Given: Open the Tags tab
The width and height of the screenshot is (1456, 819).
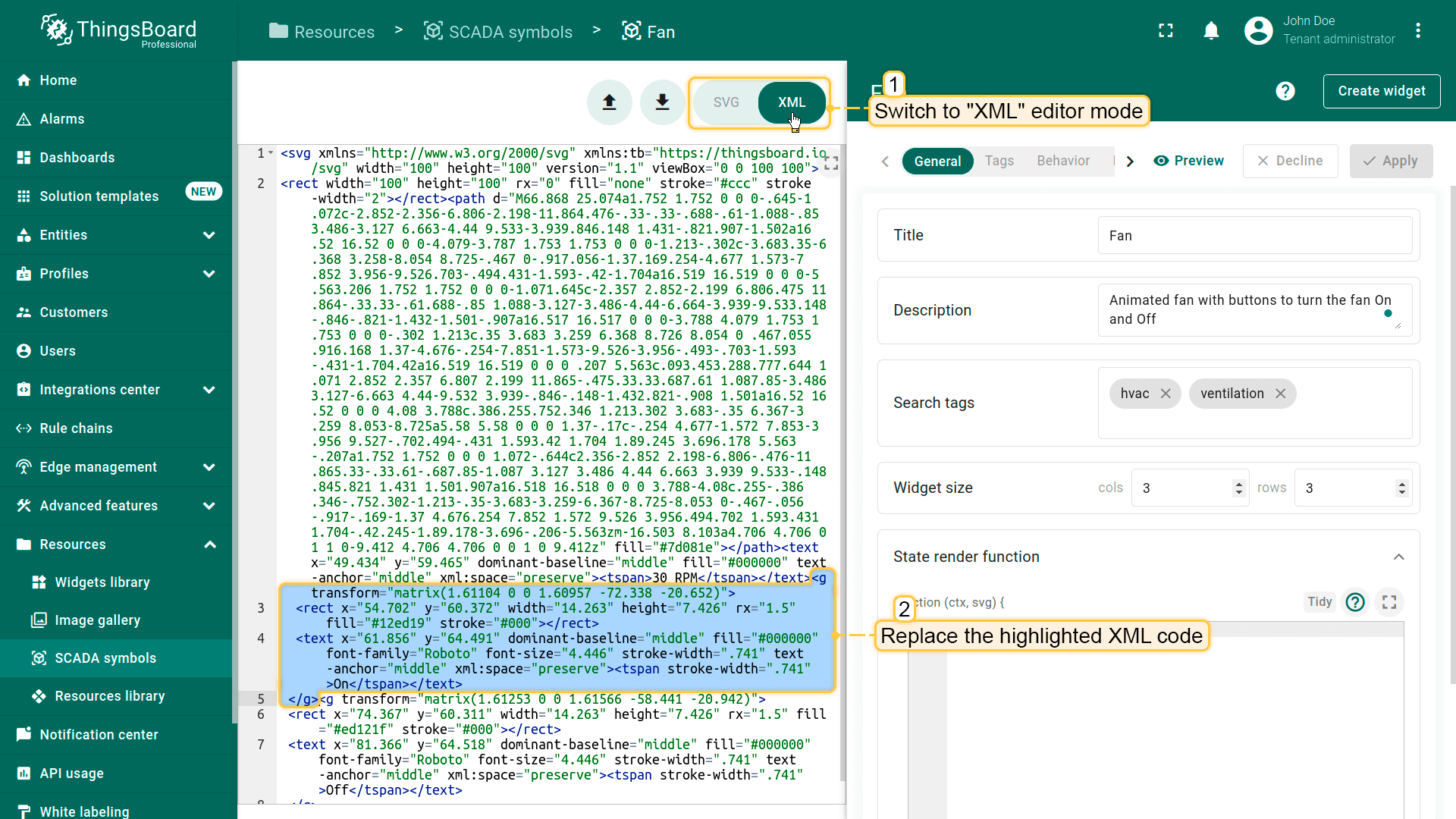Looking at the screenshot, I should coord(999,161).
